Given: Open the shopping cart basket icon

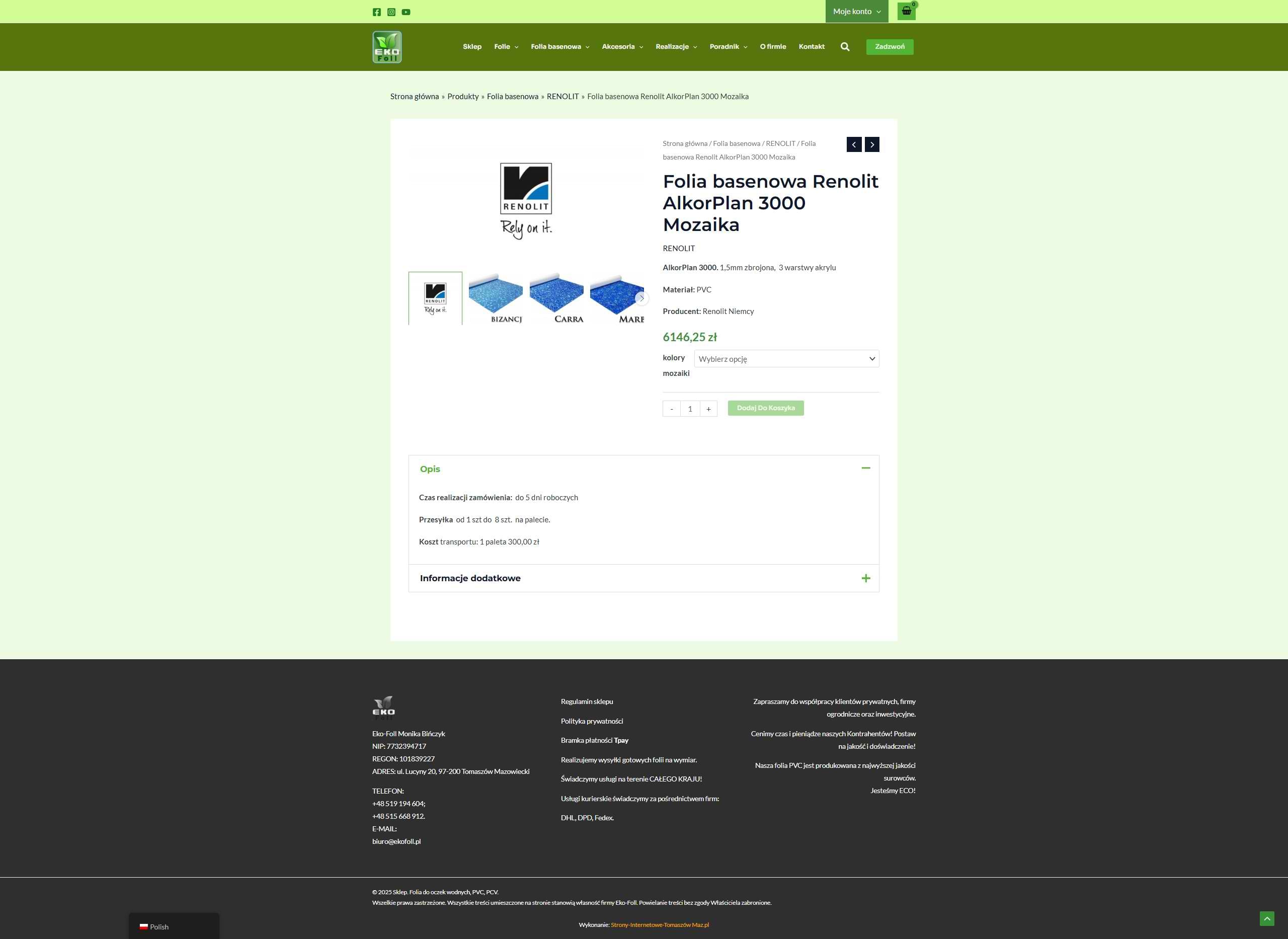Looking at the screenshot, I should (x=906, y=12).
